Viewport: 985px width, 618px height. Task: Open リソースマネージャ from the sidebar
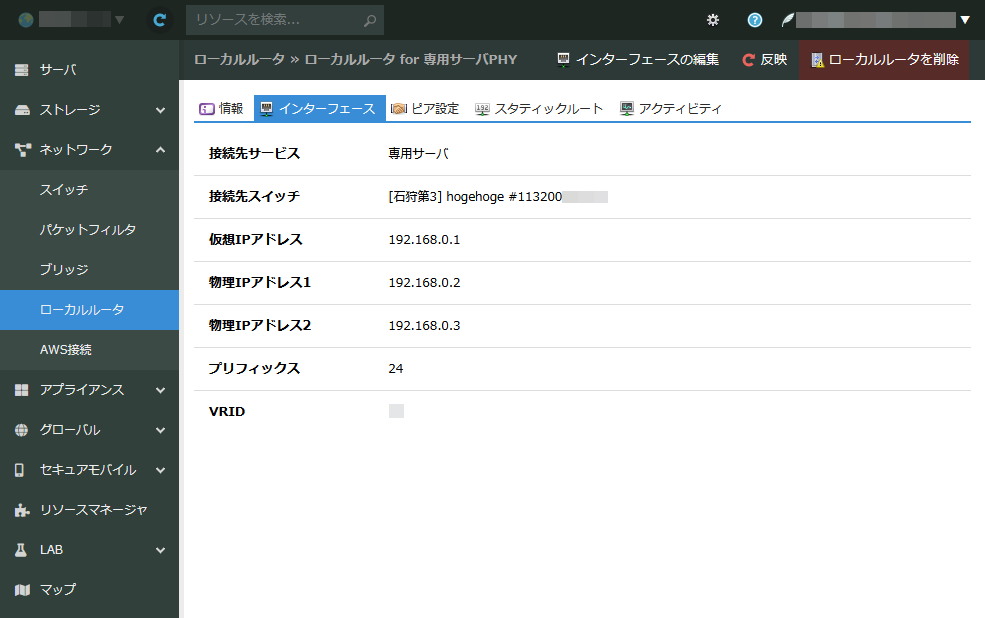[x=89, y=510]
